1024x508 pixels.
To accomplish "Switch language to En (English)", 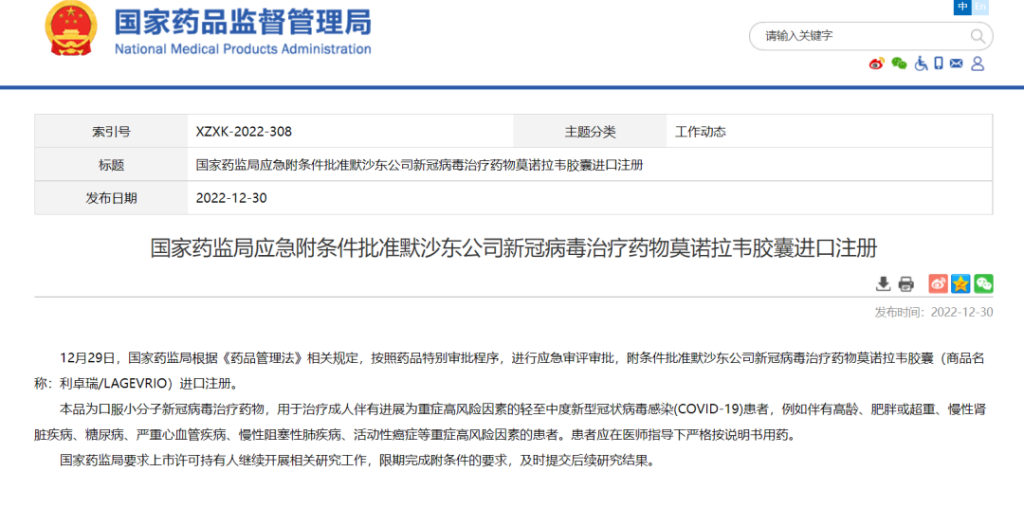I will [x=980, y=7].
